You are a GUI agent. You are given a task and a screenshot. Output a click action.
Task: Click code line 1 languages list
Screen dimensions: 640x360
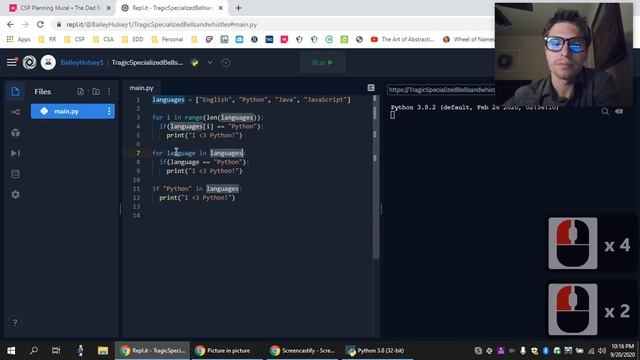coord(251,100)
